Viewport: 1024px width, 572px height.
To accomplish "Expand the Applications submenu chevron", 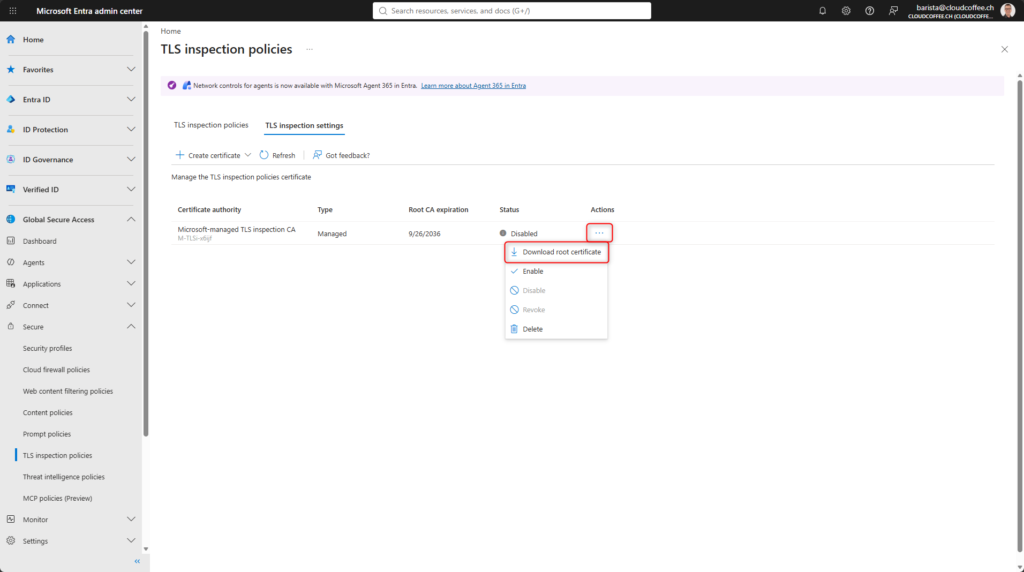I will click(131, 284).
